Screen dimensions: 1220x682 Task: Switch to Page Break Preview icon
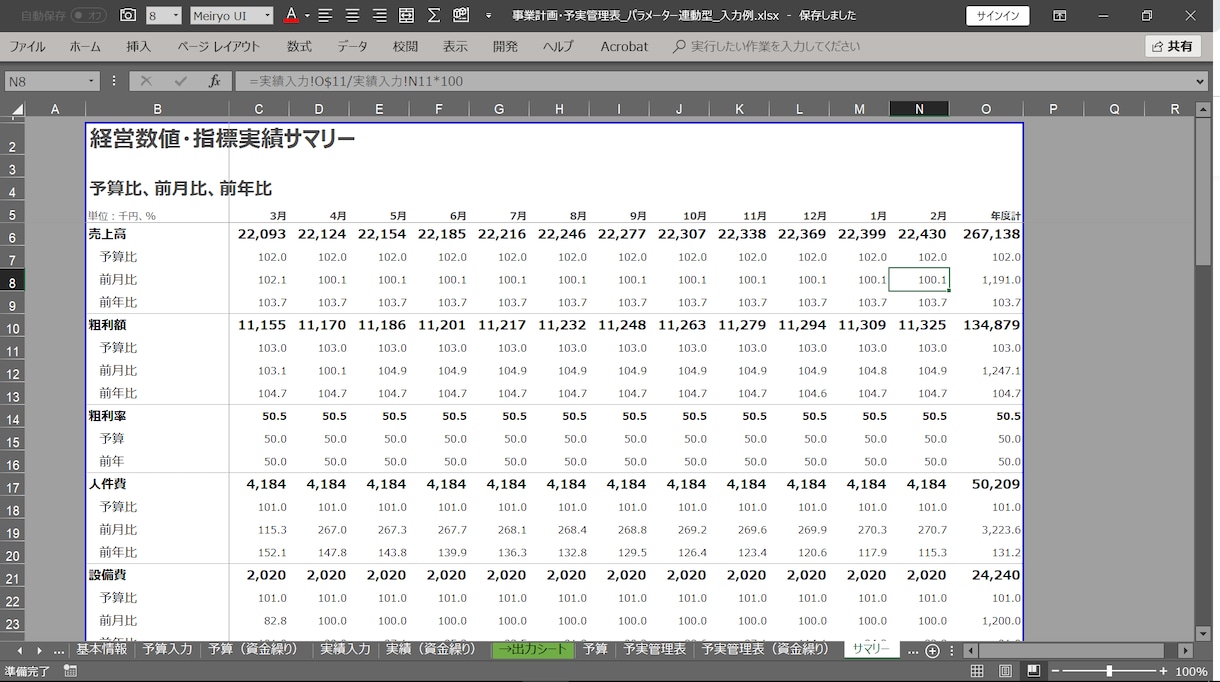(1033, 671)
